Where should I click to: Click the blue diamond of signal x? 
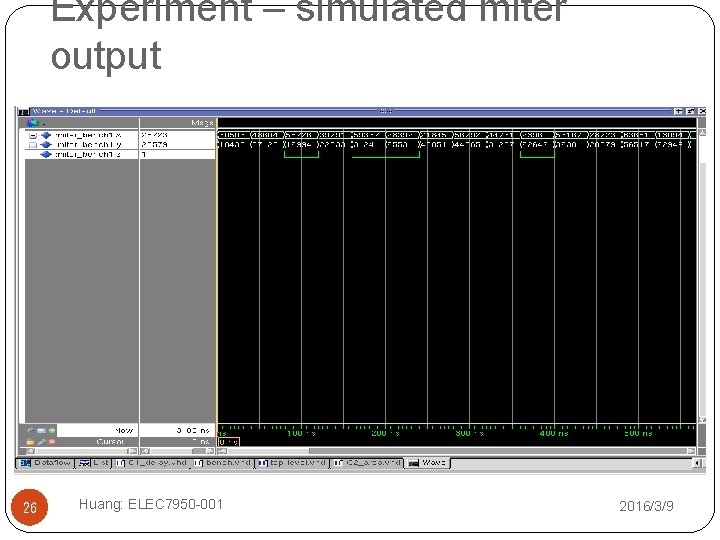(45, 135)
